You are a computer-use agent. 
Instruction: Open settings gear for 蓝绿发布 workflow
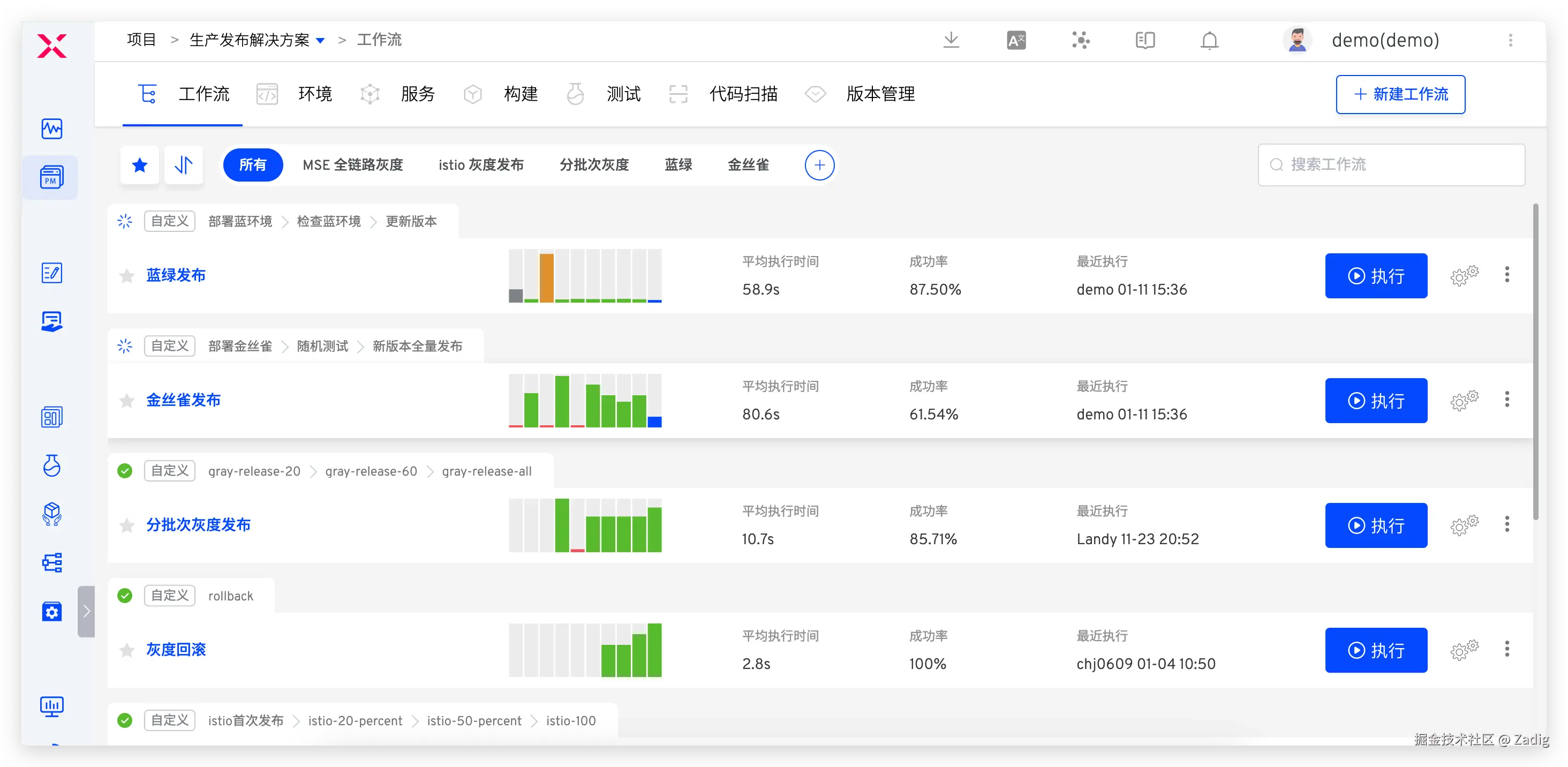1463,276
